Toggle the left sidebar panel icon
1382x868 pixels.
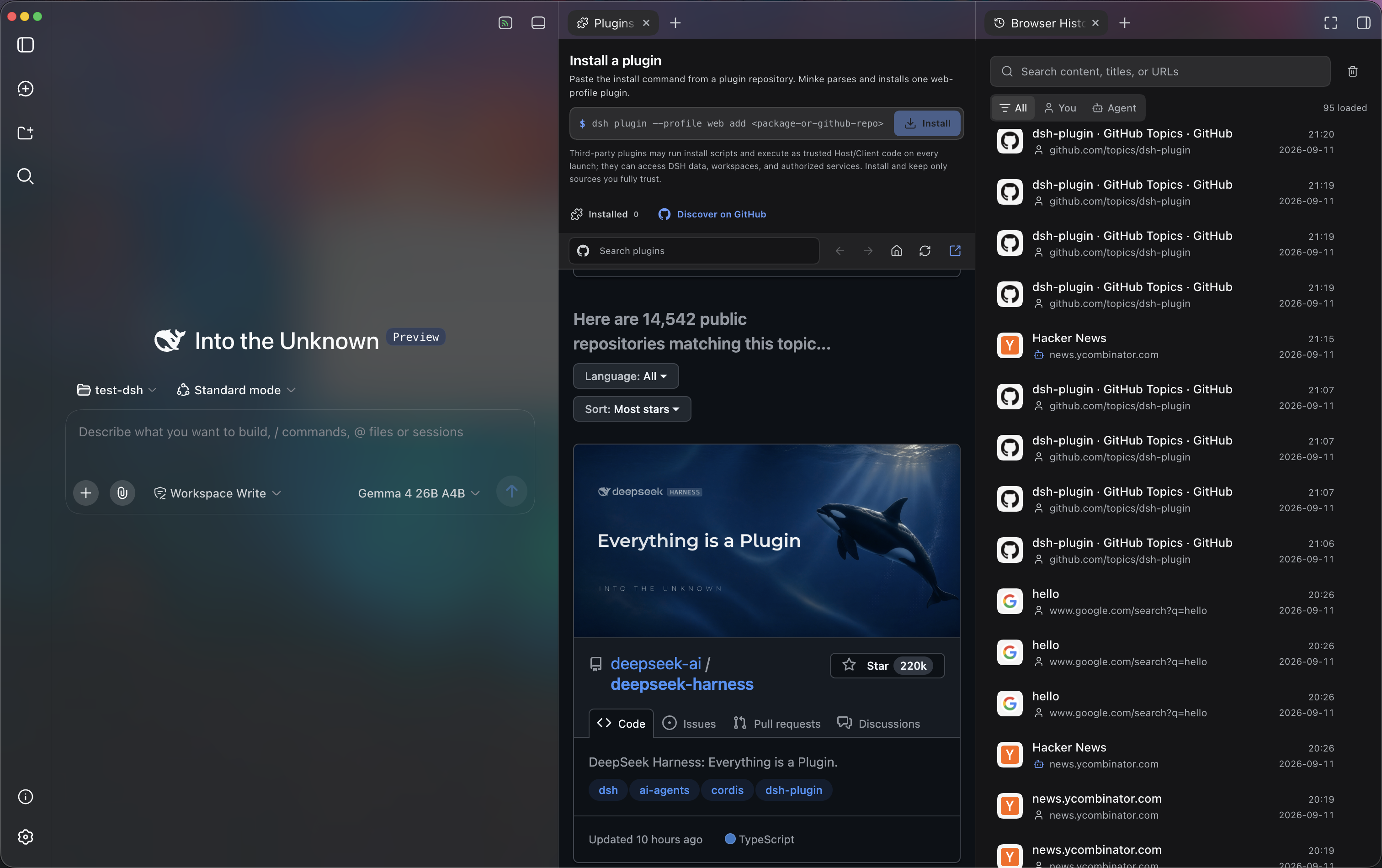coord(25,45)
